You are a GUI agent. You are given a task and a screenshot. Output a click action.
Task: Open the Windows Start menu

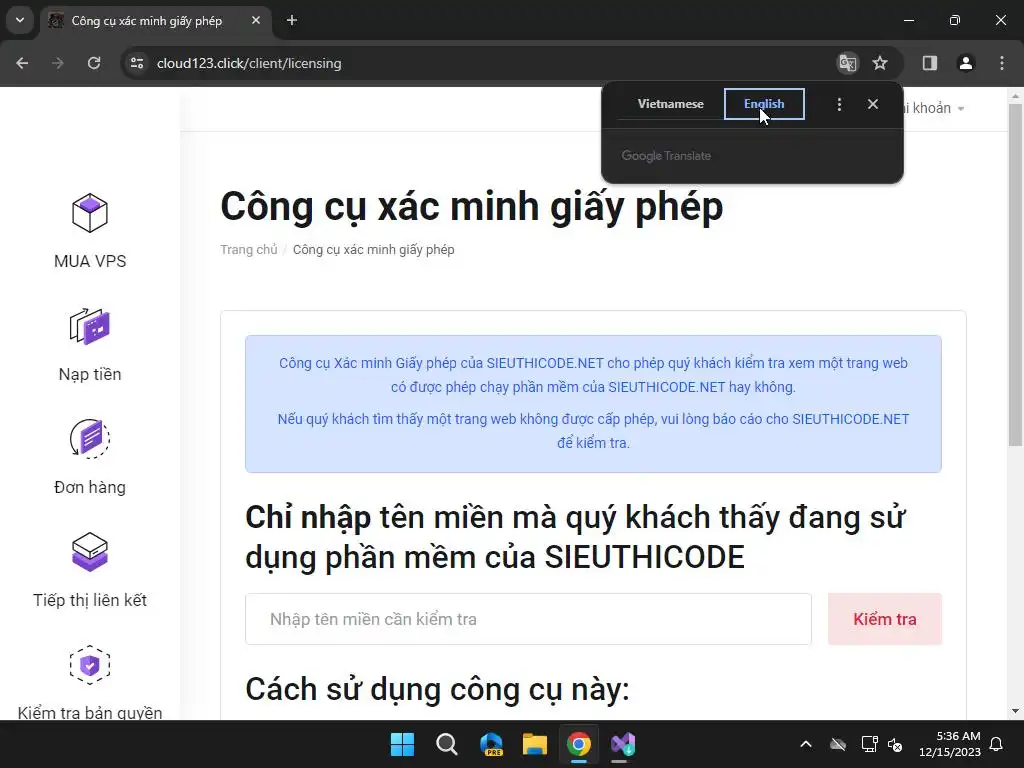(x=402, y=744)
